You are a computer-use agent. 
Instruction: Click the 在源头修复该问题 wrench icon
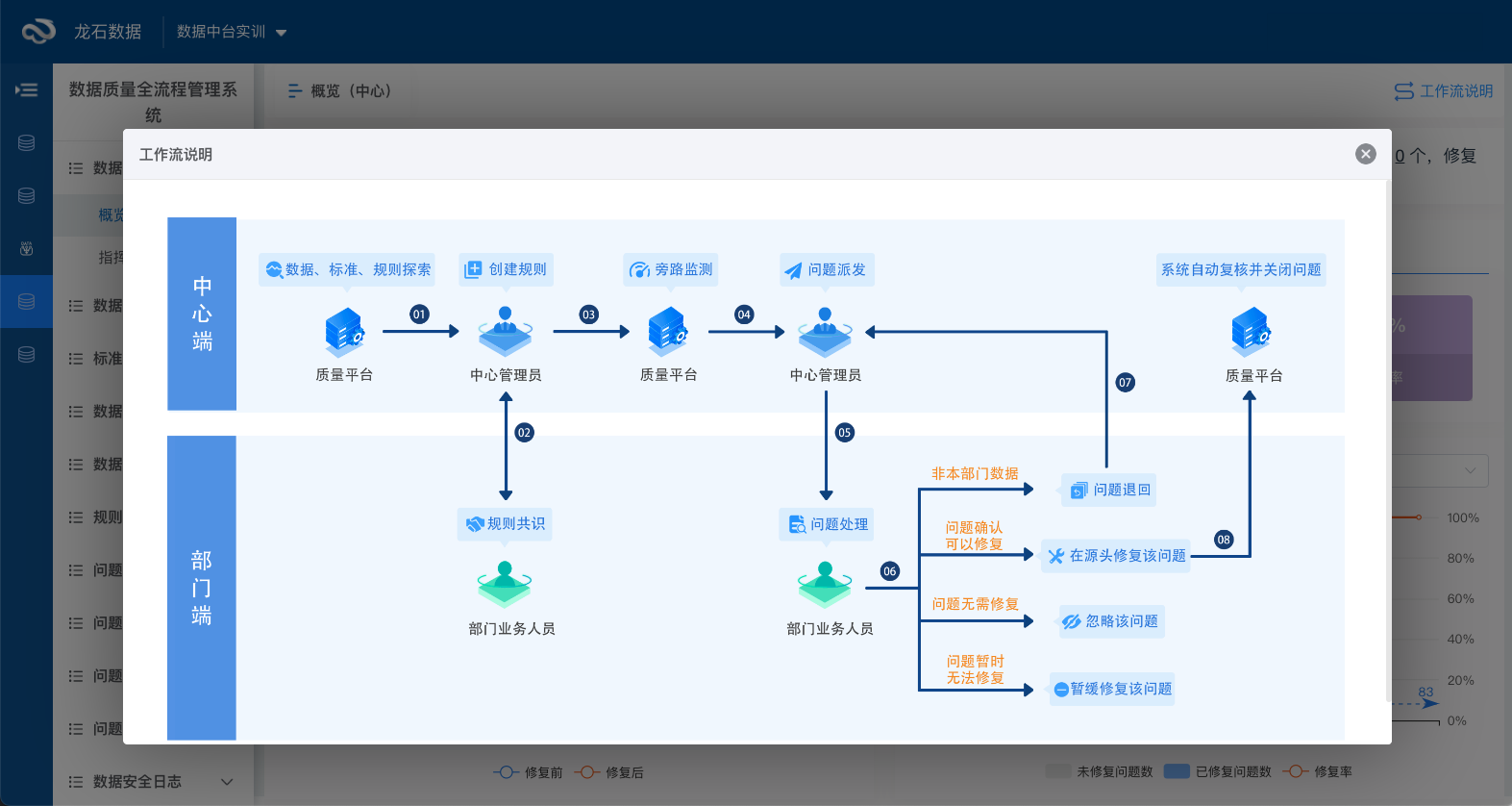[1055, 556]
